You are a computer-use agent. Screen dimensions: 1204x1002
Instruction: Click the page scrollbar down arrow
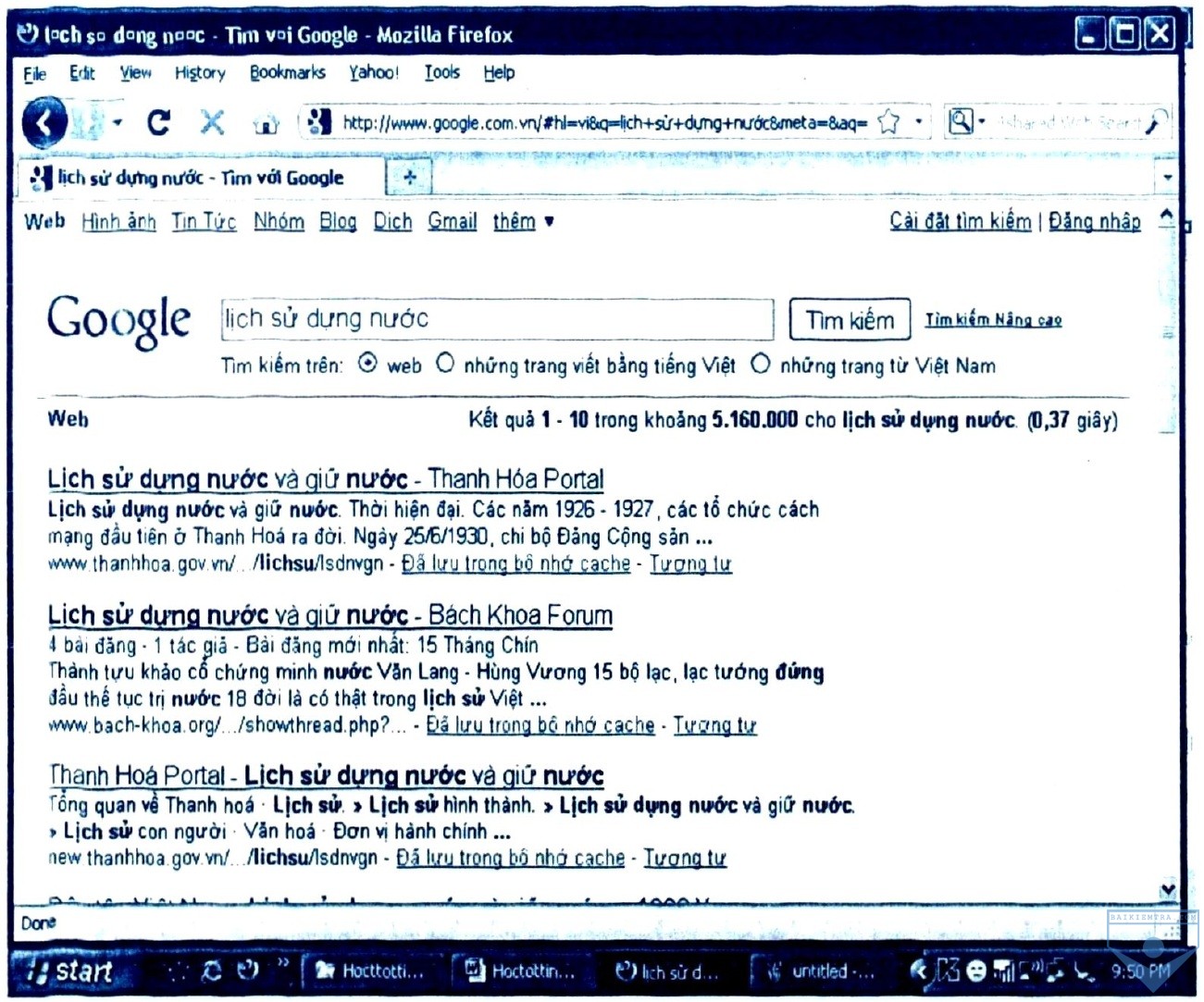click(x=1167, y=890)
